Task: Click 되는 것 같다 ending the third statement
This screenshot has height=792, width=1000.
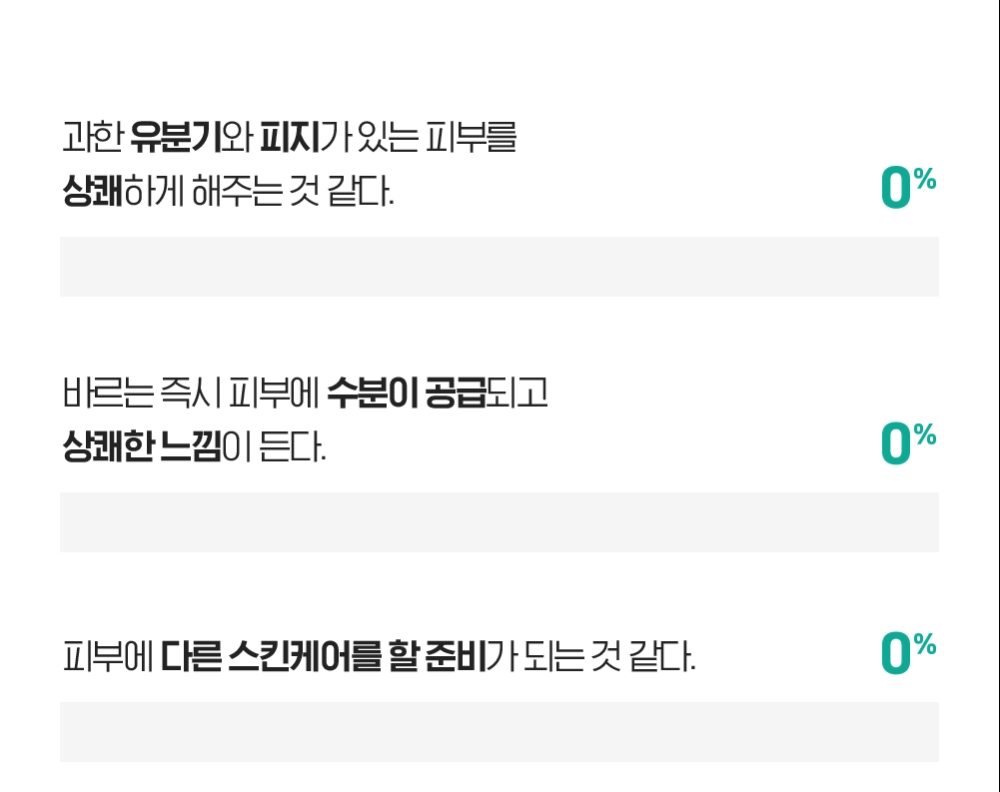Action: tap(606, 656)
